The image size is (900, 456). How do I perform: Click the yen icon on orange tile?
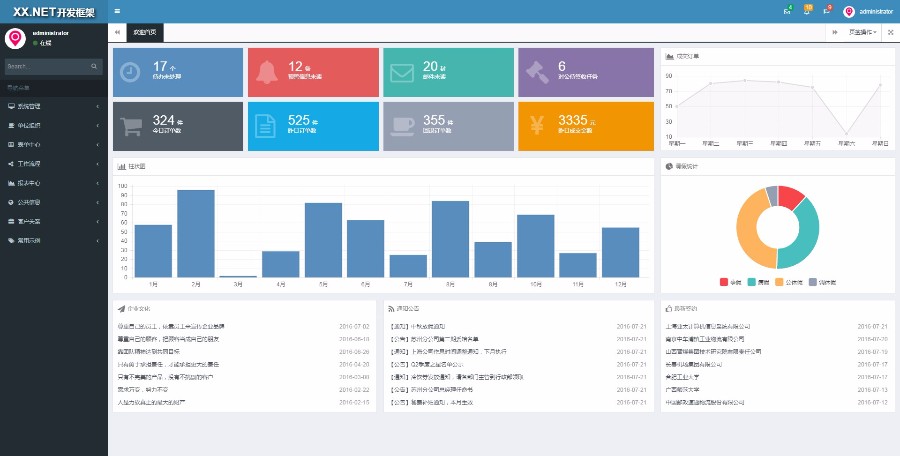click(536, 126)
